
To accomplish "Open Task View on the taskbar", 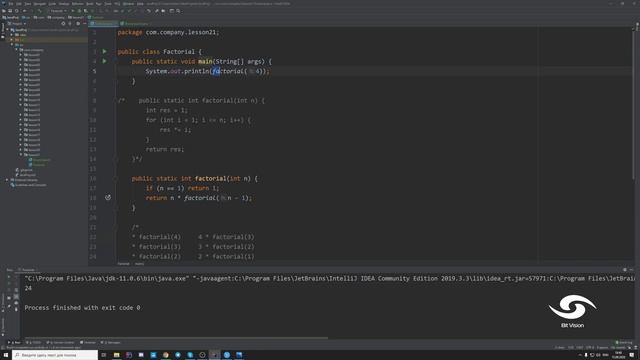I will [x=104, y=355].
